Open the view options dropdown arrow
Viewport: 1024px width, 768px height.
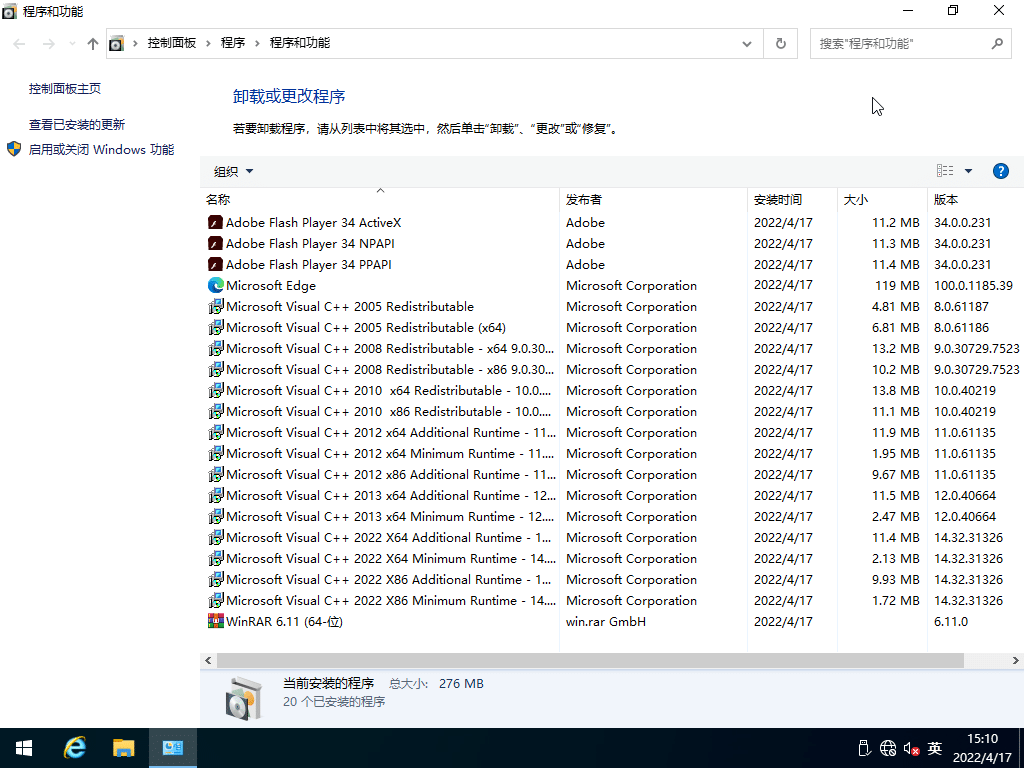click(968, 171)
